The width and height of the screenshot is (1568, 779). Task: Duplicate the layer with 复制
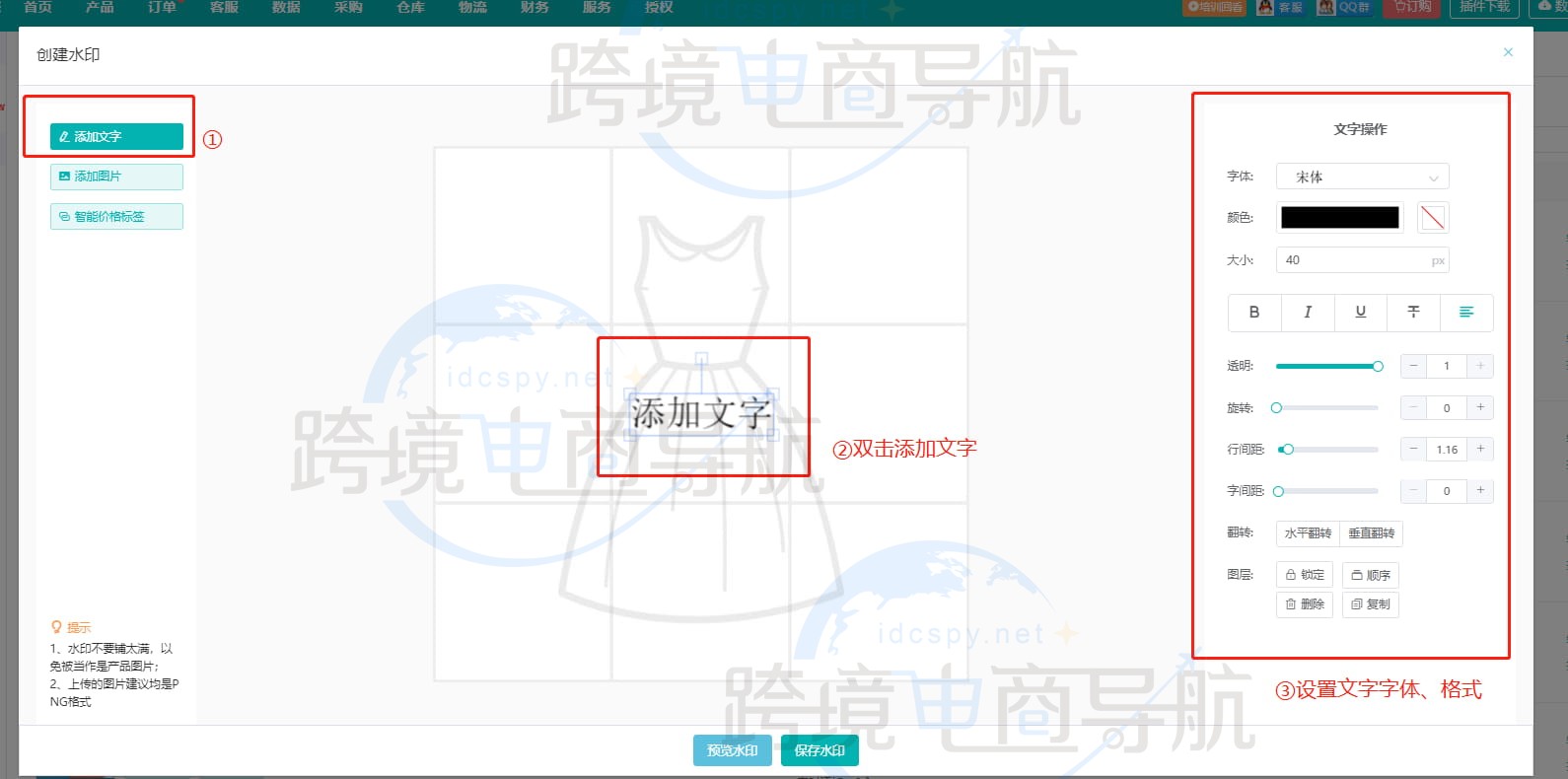point(1371,604)
